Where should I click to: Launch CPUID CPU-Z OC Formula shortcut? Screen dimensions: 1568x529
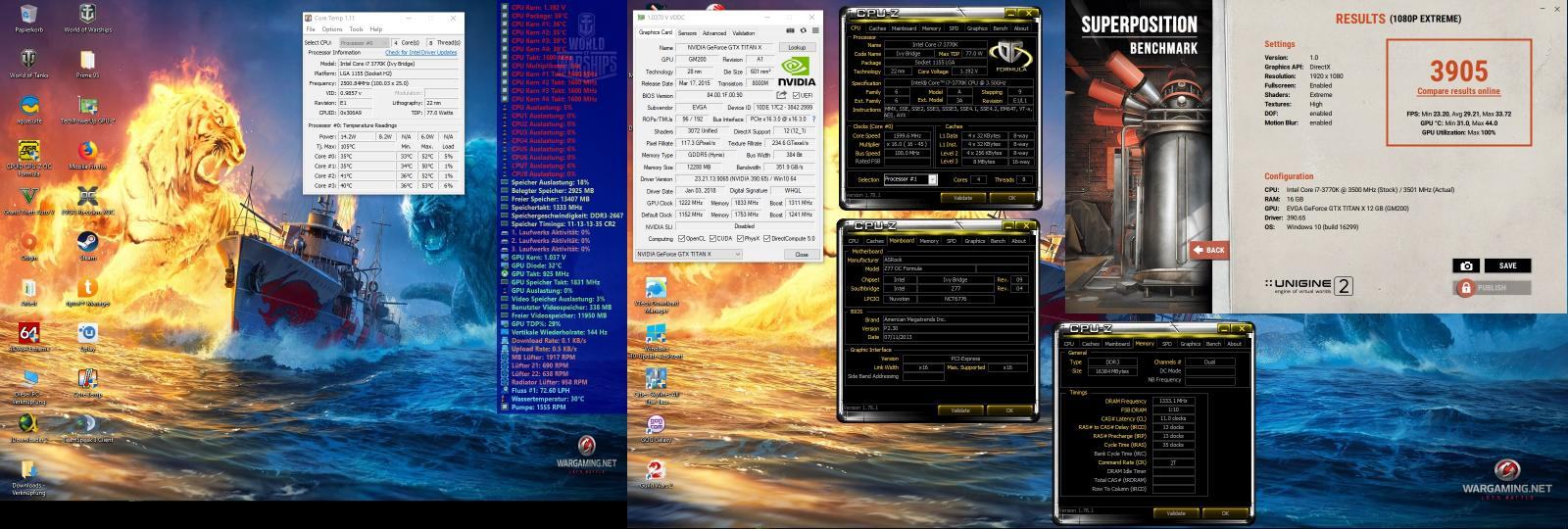point(28,159)
